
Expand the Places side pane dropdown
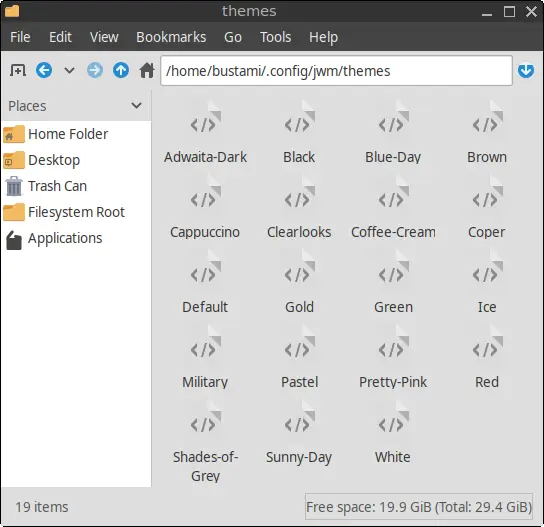[x=136, y=105]
